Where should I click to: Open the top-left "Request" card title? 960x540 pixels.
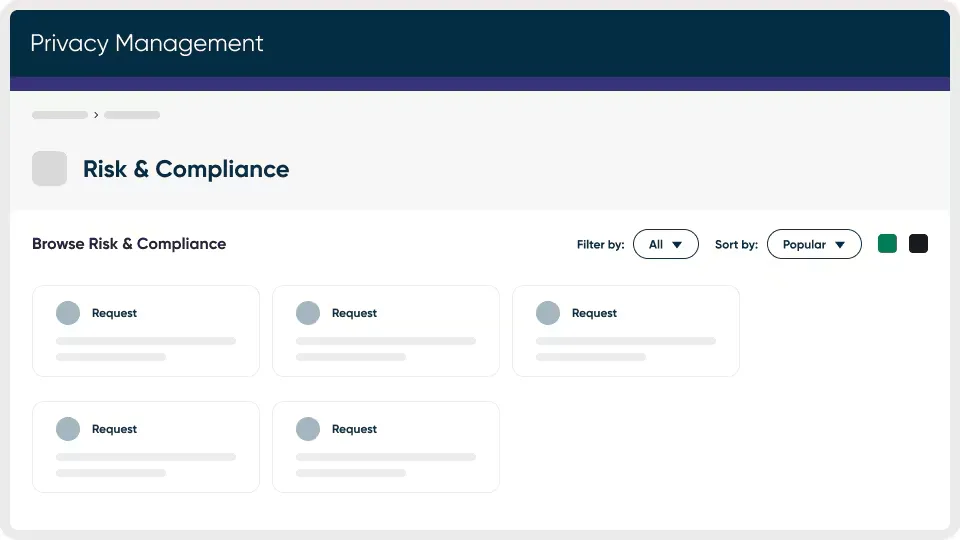pos(114,313)
